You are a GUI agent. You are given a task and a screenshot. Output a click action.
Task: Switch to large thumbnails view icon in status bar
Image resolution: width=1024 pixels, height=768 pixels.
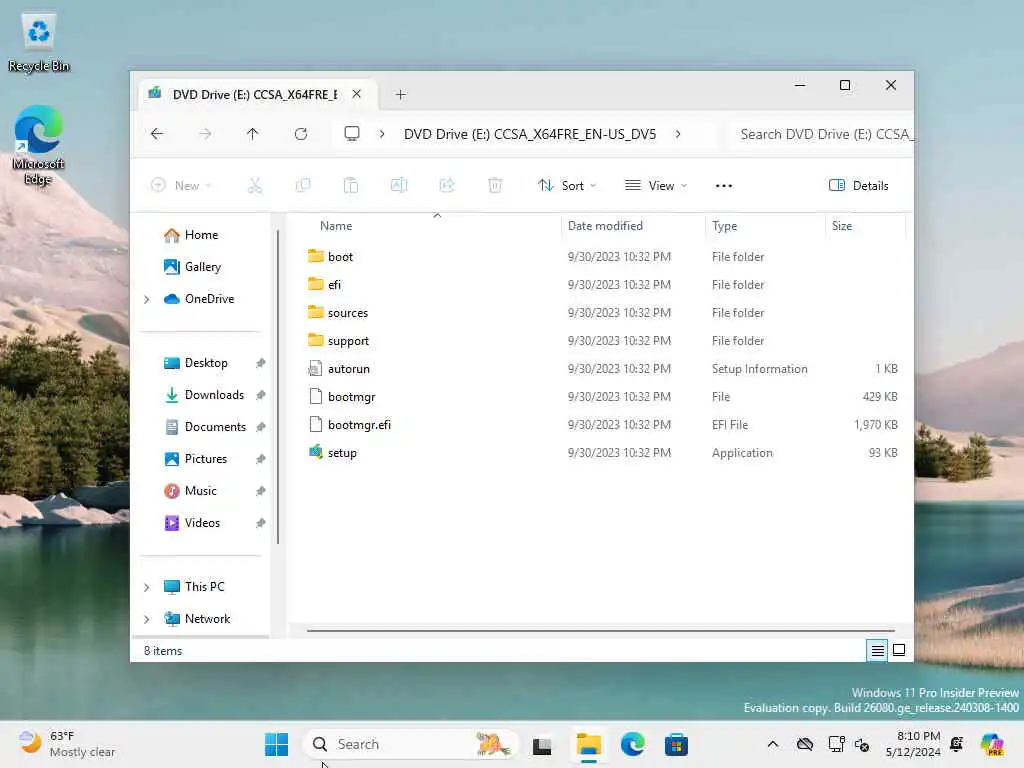(899, 650)
